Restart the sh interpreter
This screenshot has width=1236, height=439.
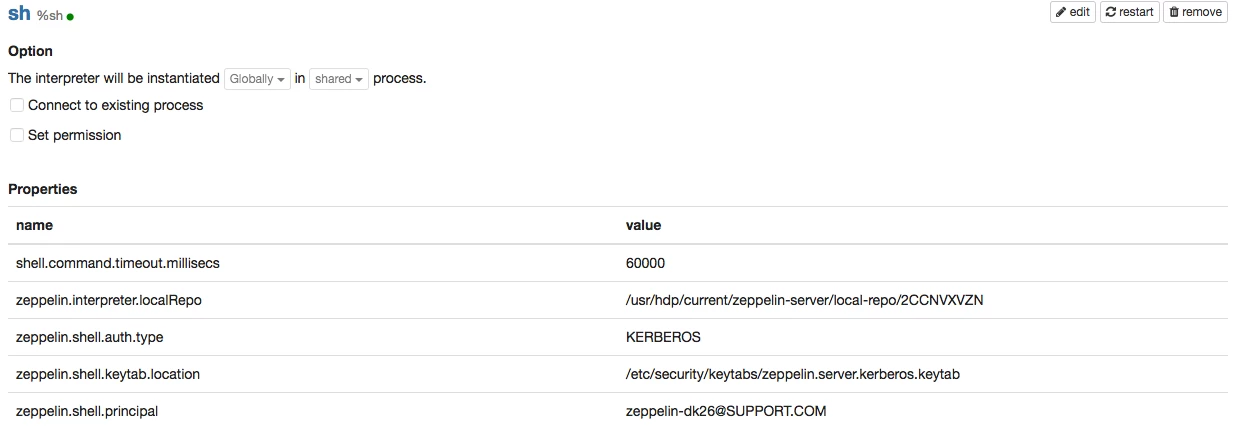[1130, 12]
